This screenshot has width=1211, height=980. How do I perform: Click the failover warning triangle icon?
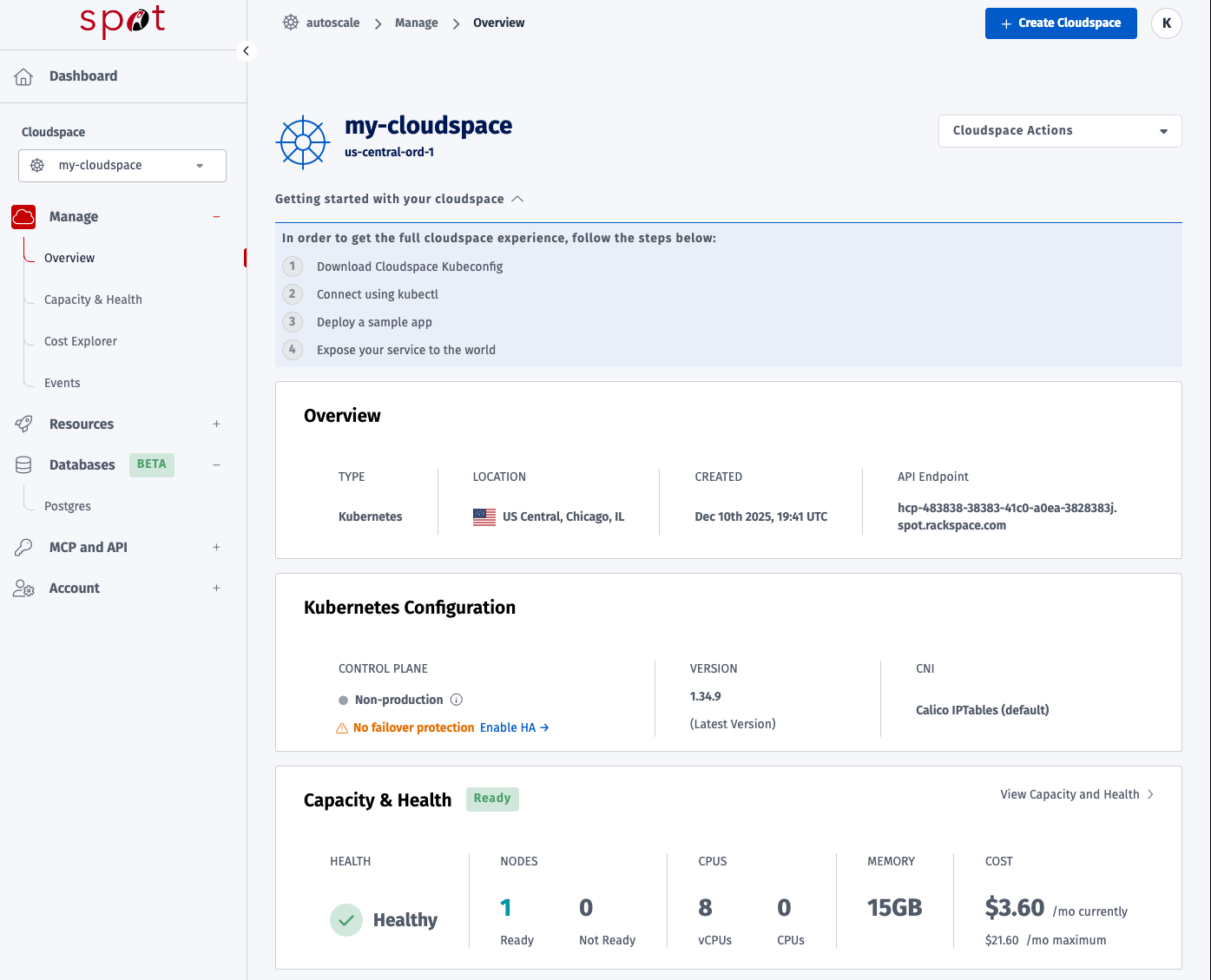point(342,728)
